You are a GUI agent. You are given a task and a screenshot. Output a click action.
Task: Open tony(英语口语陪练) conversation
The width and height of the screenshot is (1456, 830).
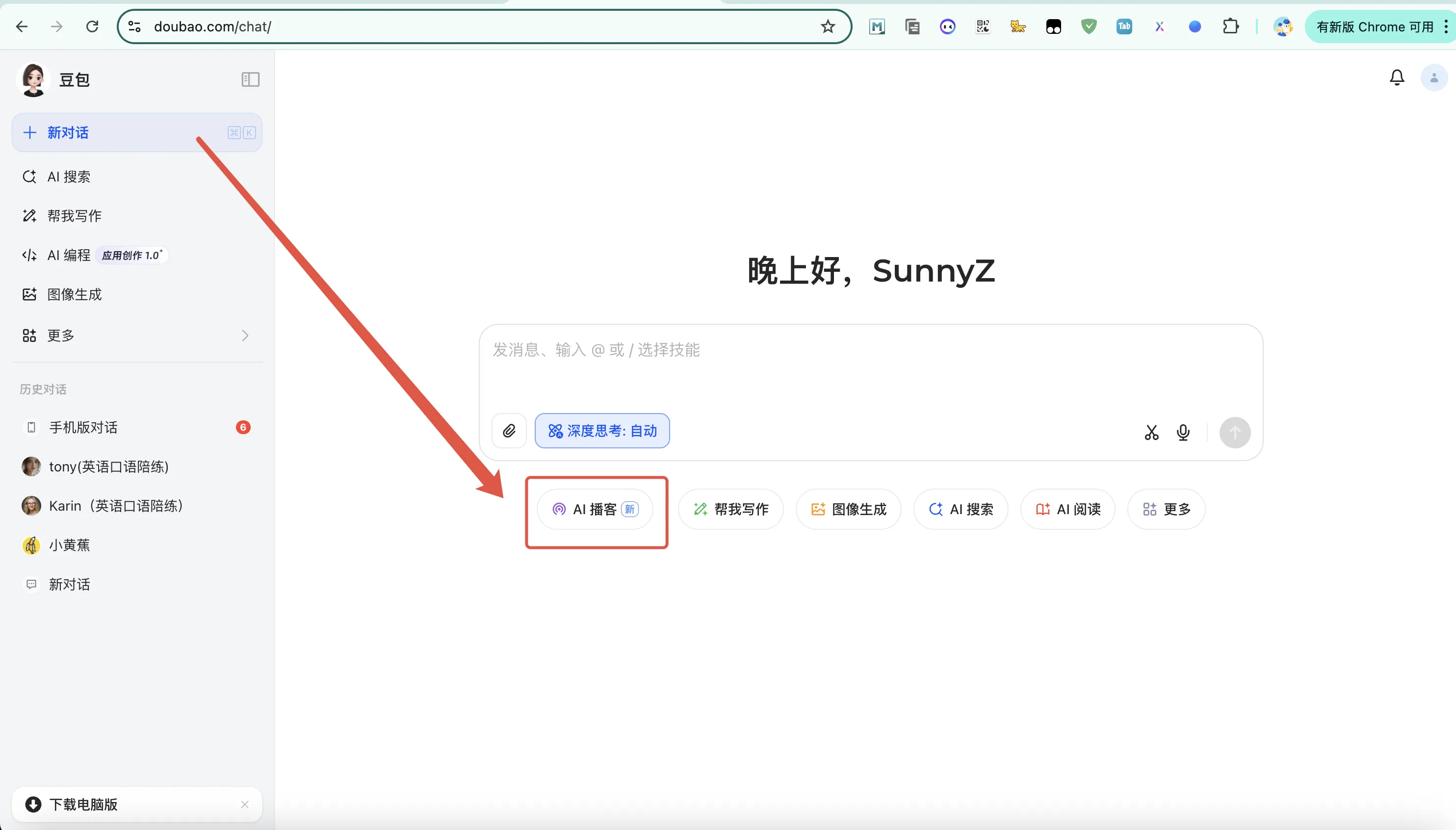(137, 467)
